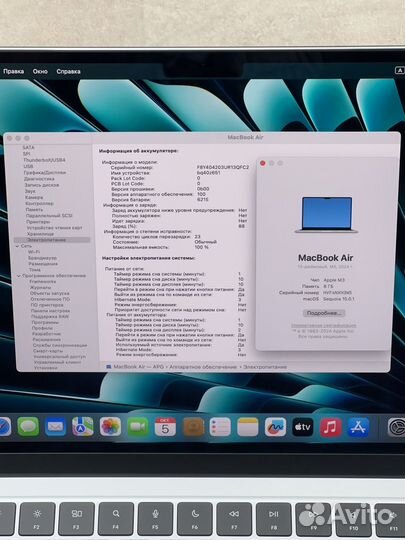Click Аппаратное обеспечение in path bar
Screen dimensions: 405x540
[203, 367]
